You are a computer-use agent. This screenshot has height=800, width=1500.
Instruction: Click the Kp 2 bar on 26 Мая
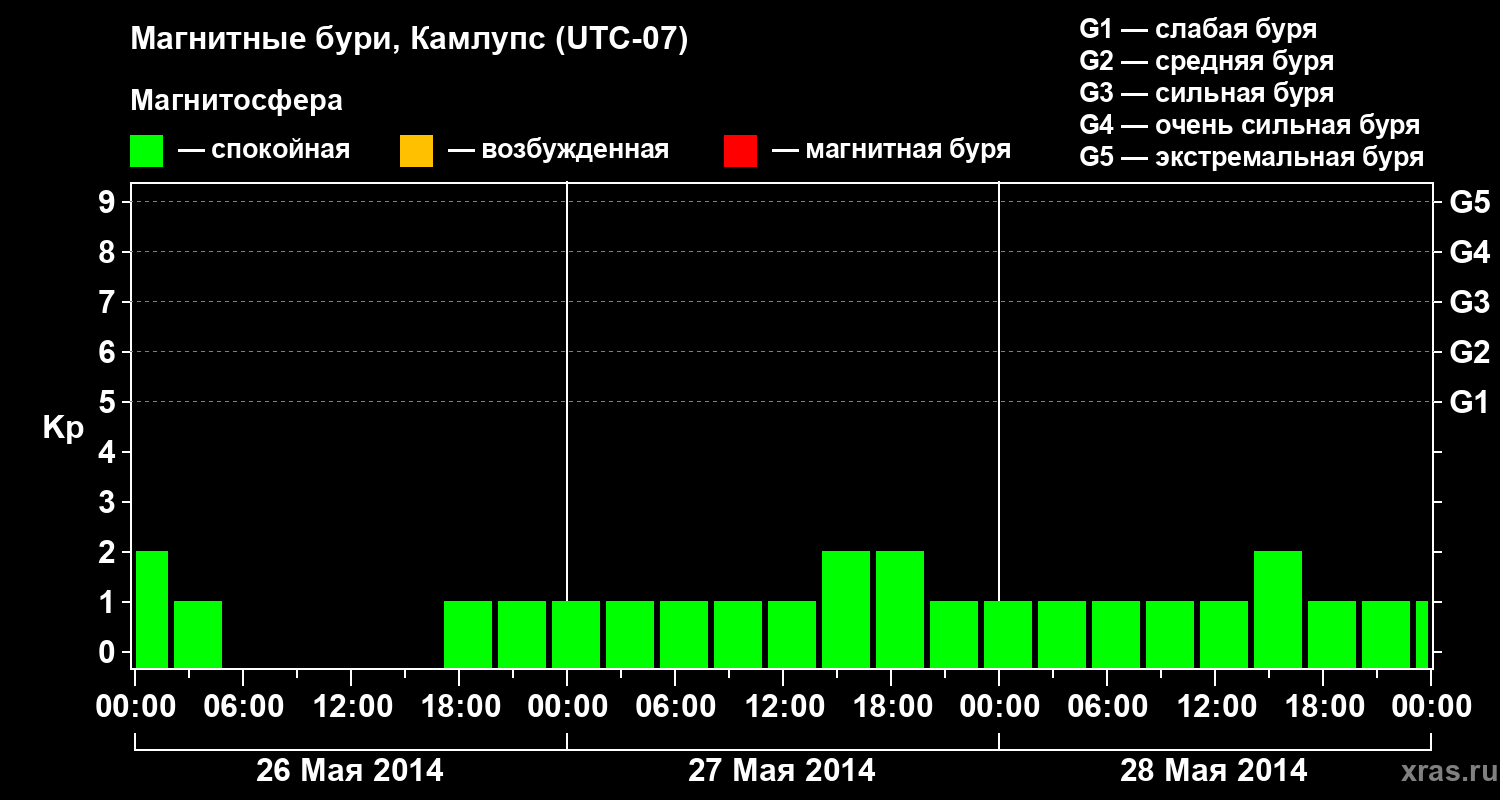click(x=152, y=609)
